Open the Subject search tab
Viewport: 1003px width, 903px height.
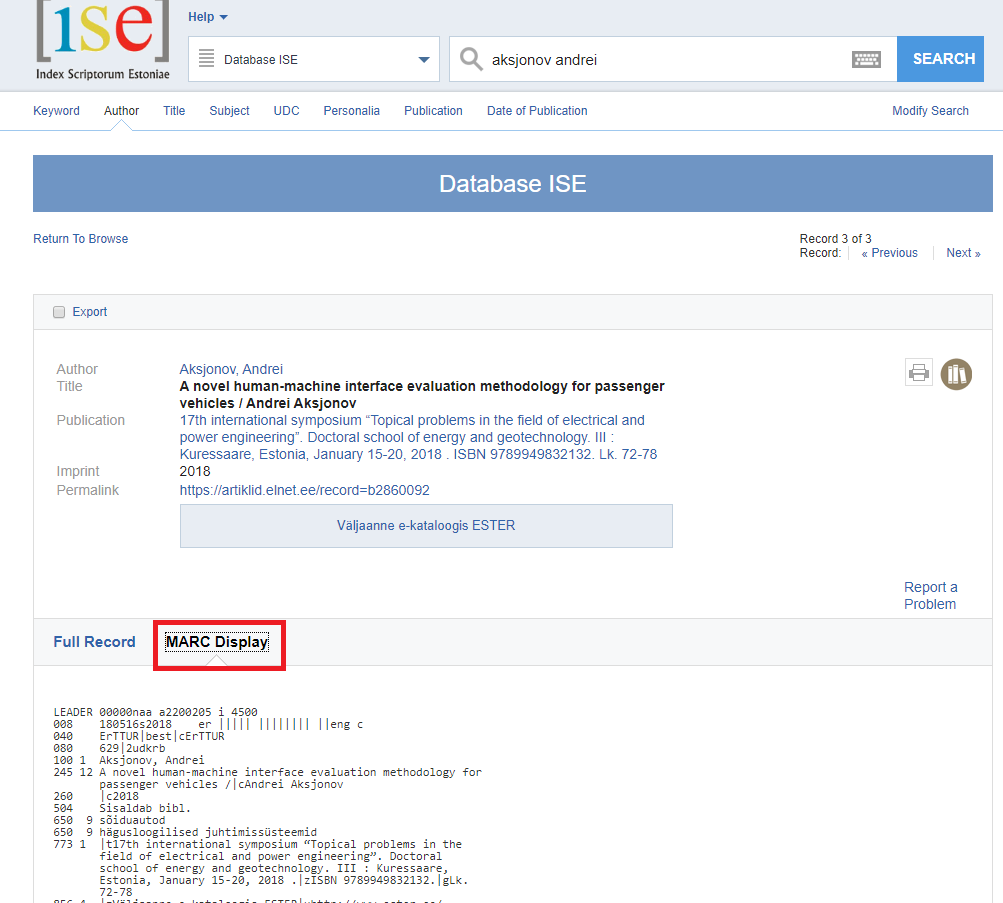pos(230,111)
